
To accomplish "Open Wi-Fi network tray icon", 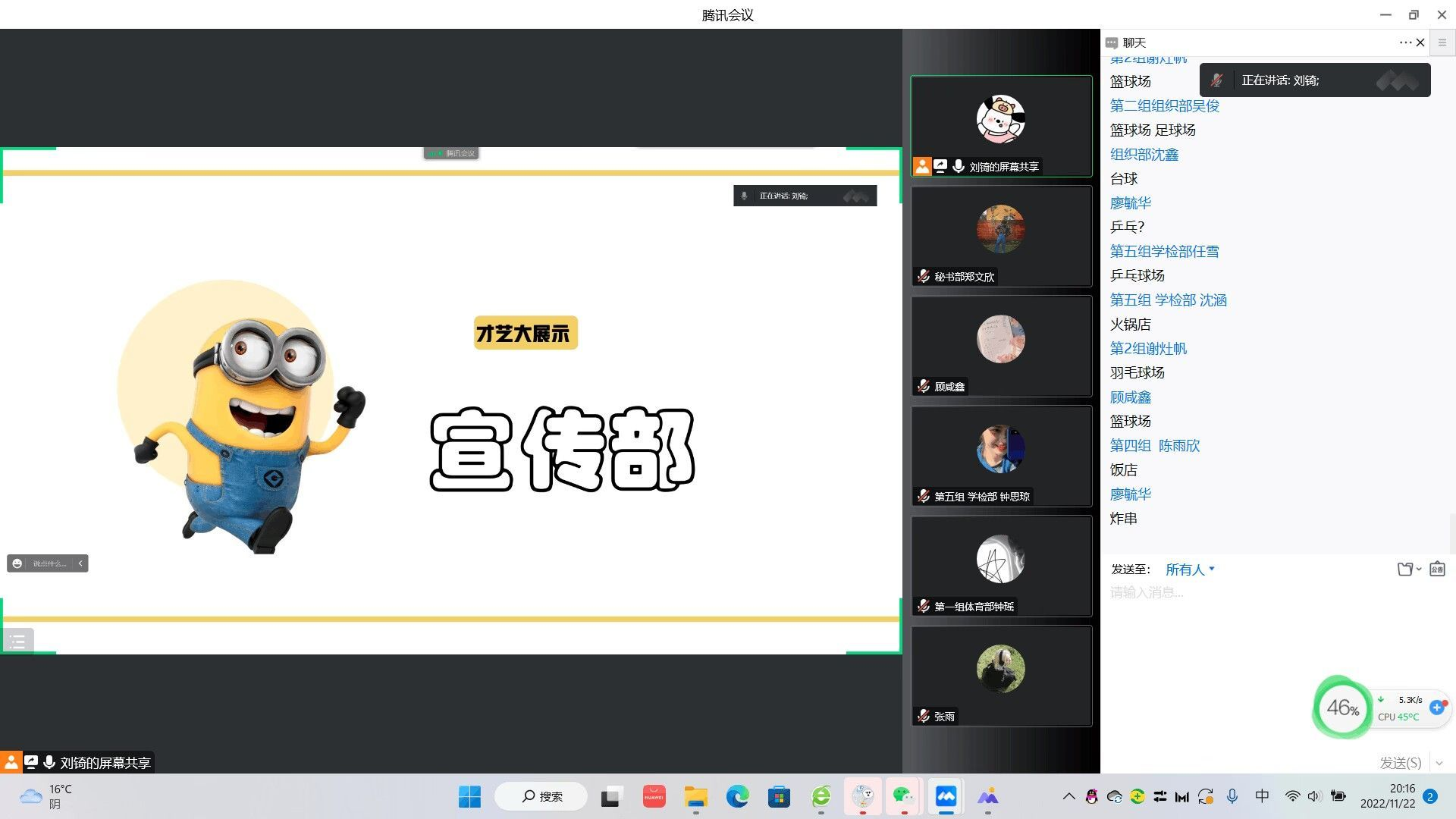I will coord(1292,796).
